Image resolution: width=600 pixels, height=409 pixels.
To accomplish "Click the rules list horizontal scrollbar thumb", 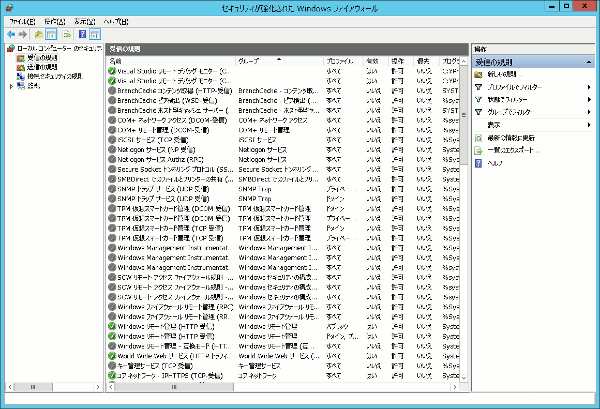I will (174, 387).
